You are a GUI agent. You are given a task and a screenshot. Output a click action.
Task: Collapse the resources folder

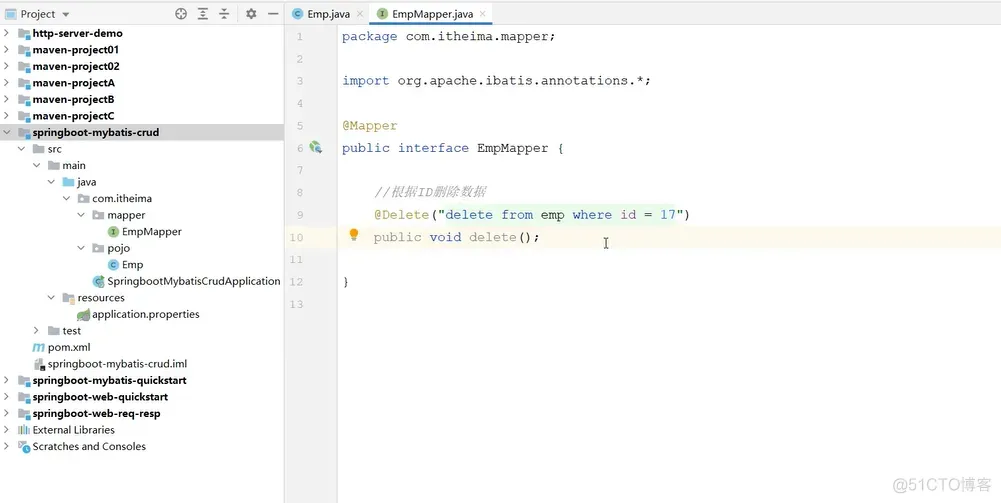click(x=51, y=297)
